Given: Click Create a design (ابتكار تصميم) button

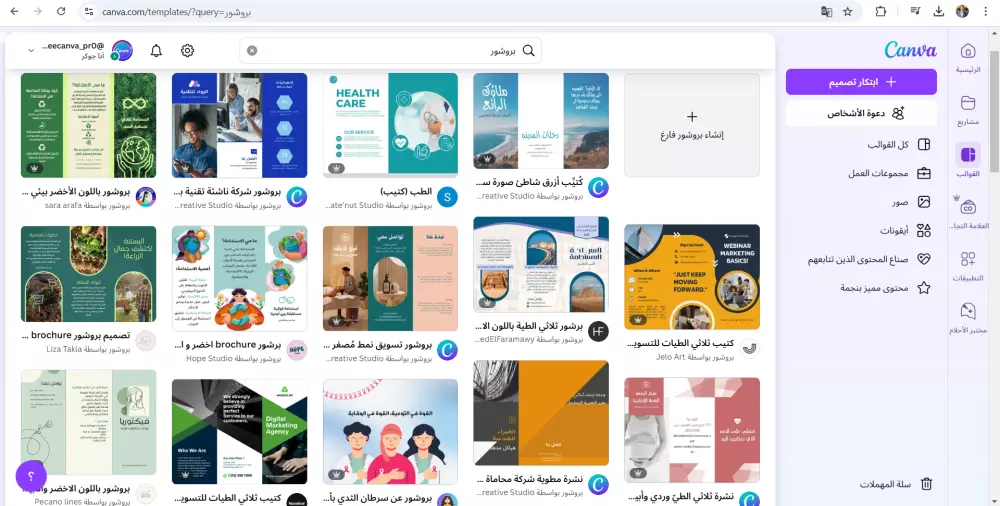Looking at the screenshot, I should pos(861,82).
